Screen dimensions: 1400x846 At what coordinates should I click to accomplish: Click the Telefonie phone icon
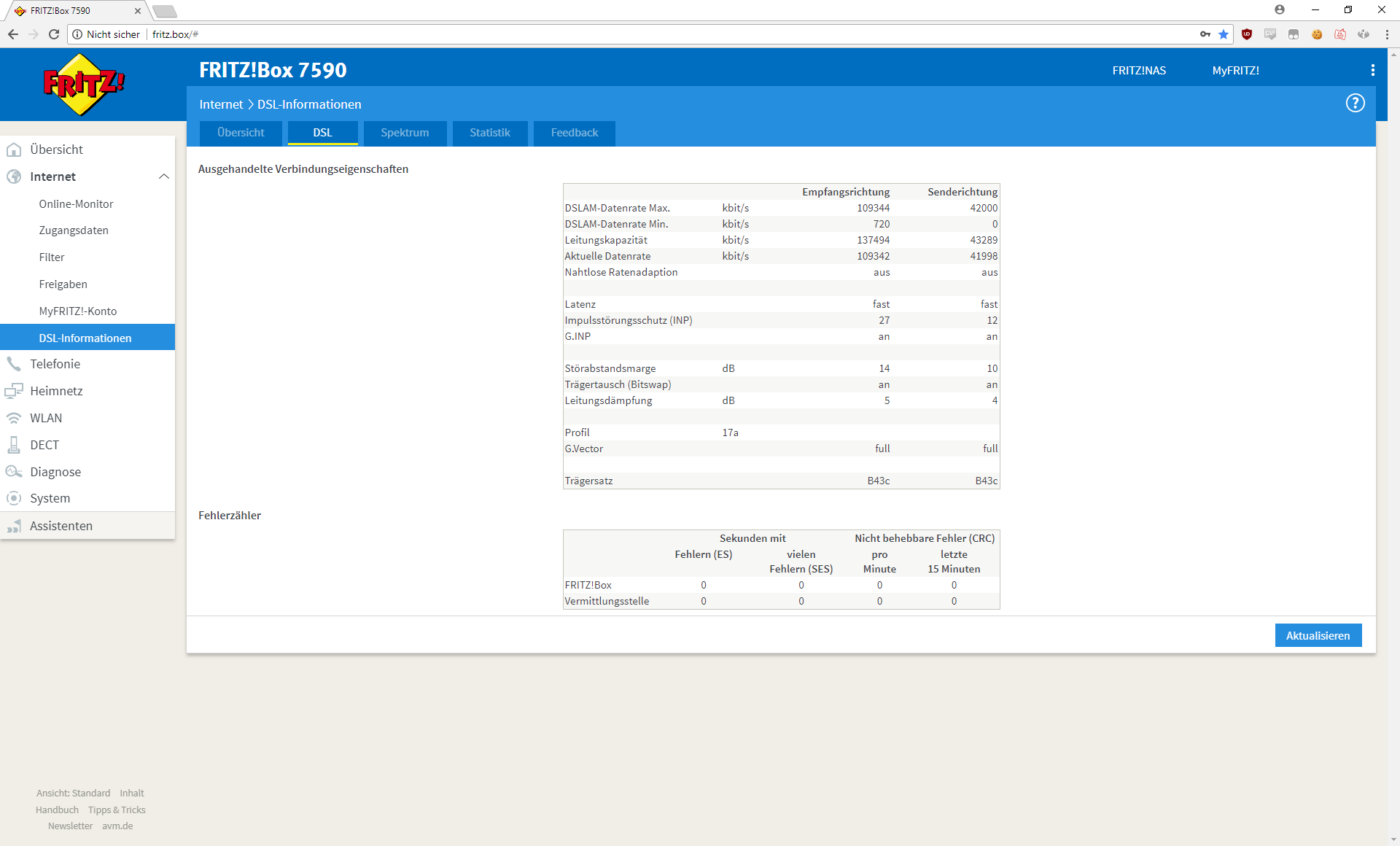click(x=14, y=364)
